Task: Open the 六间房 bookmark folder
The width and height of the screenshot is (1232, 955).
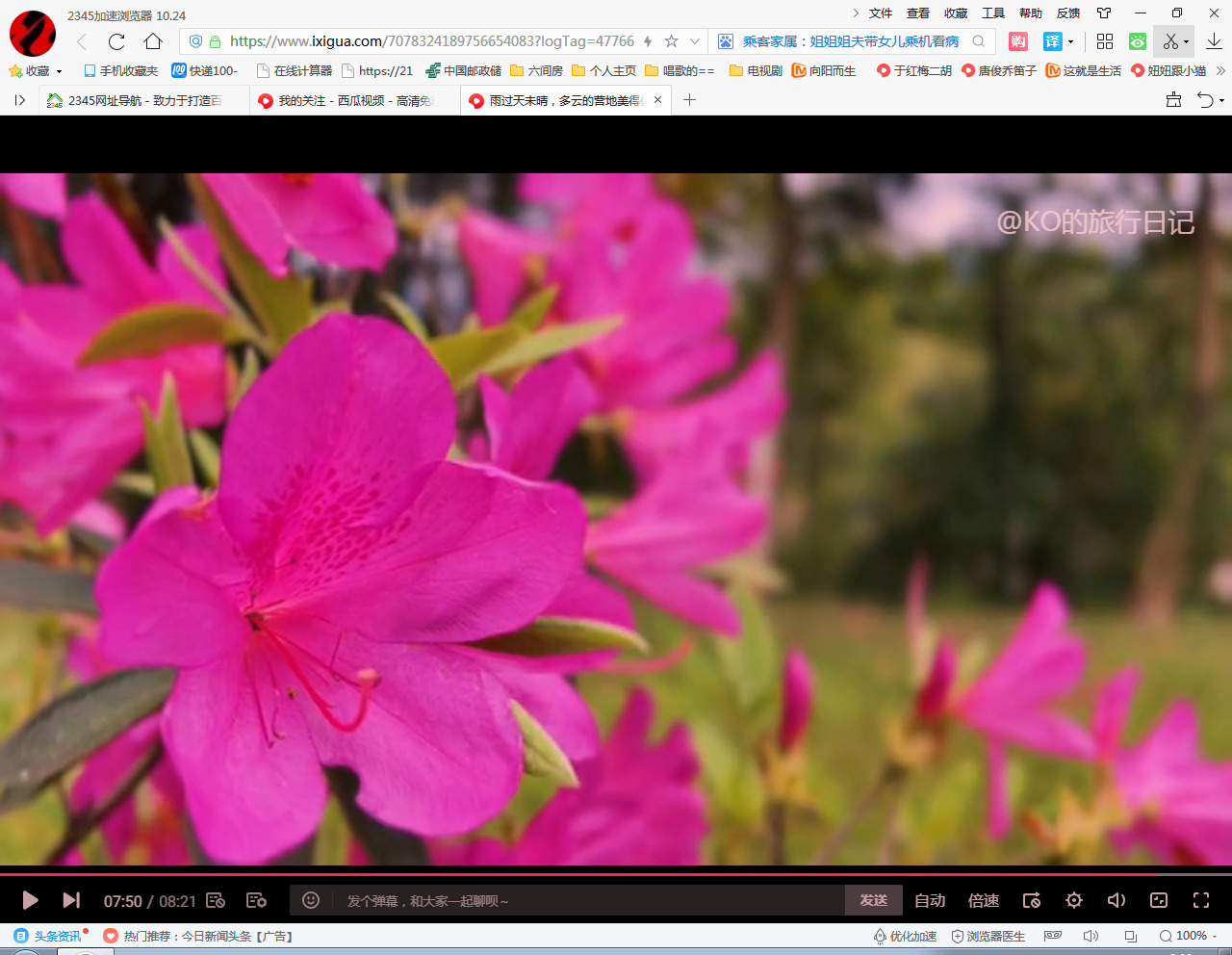Action: [536, 70]
